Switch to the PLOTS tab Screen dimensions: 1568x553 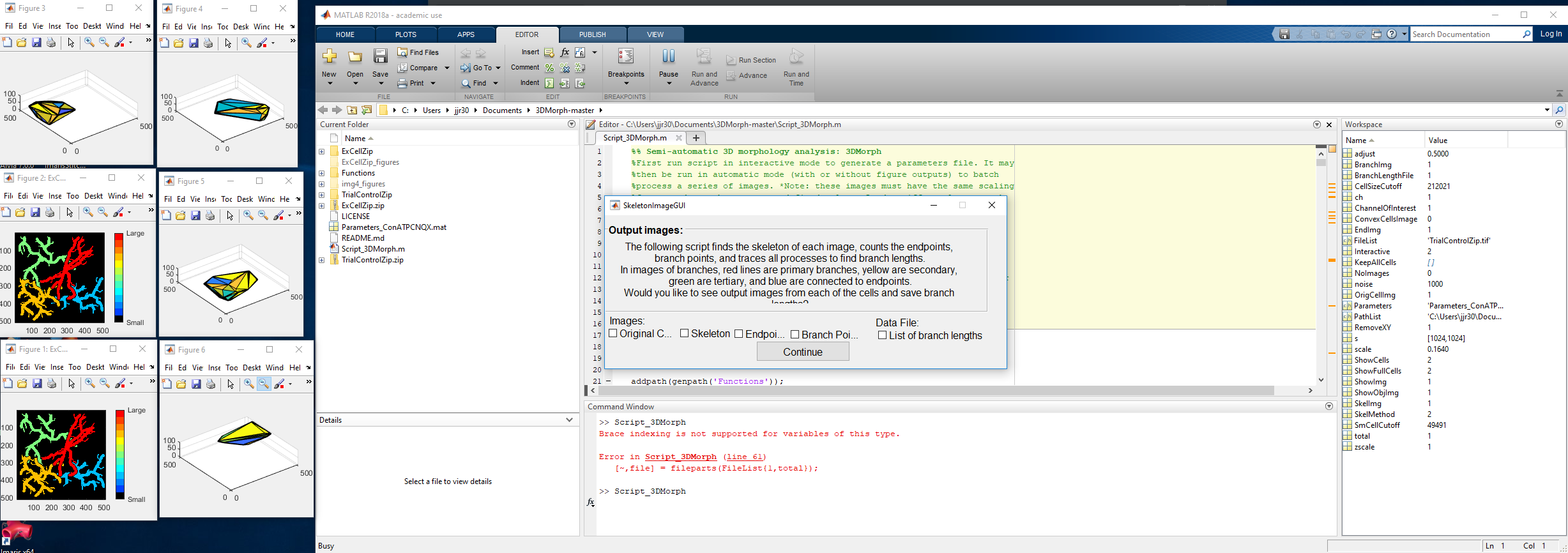[x=406, y=34]
